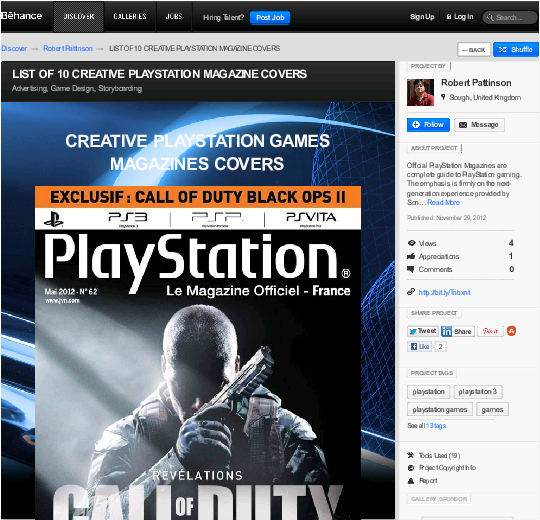Click the Project Copyright Info icon
This screenshot has height=520, width=540.
(411, 468)
